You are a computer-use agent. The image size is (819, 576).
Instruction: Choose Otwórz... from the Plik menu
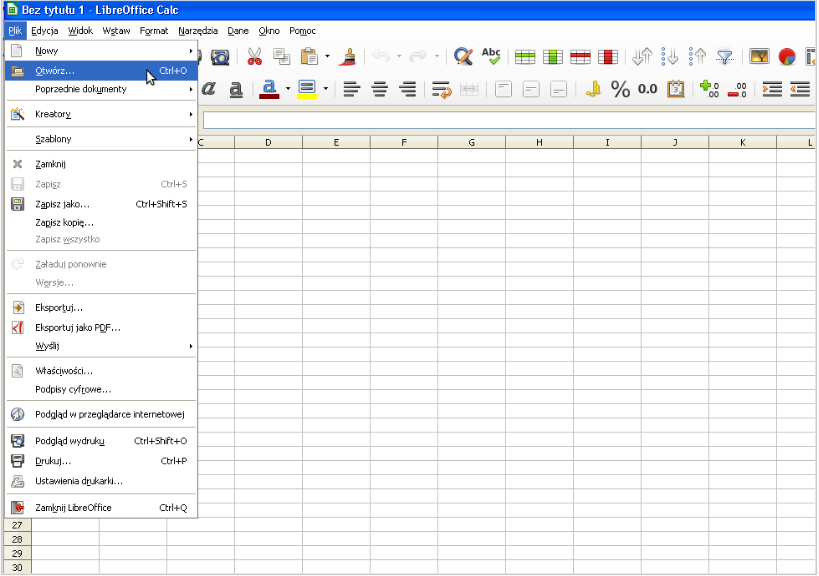coord(101,71)
